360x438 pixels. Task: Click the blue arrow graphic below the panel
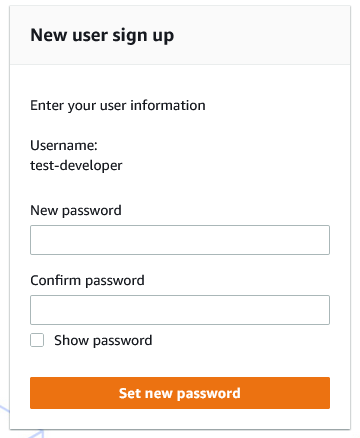coord(35,433)
